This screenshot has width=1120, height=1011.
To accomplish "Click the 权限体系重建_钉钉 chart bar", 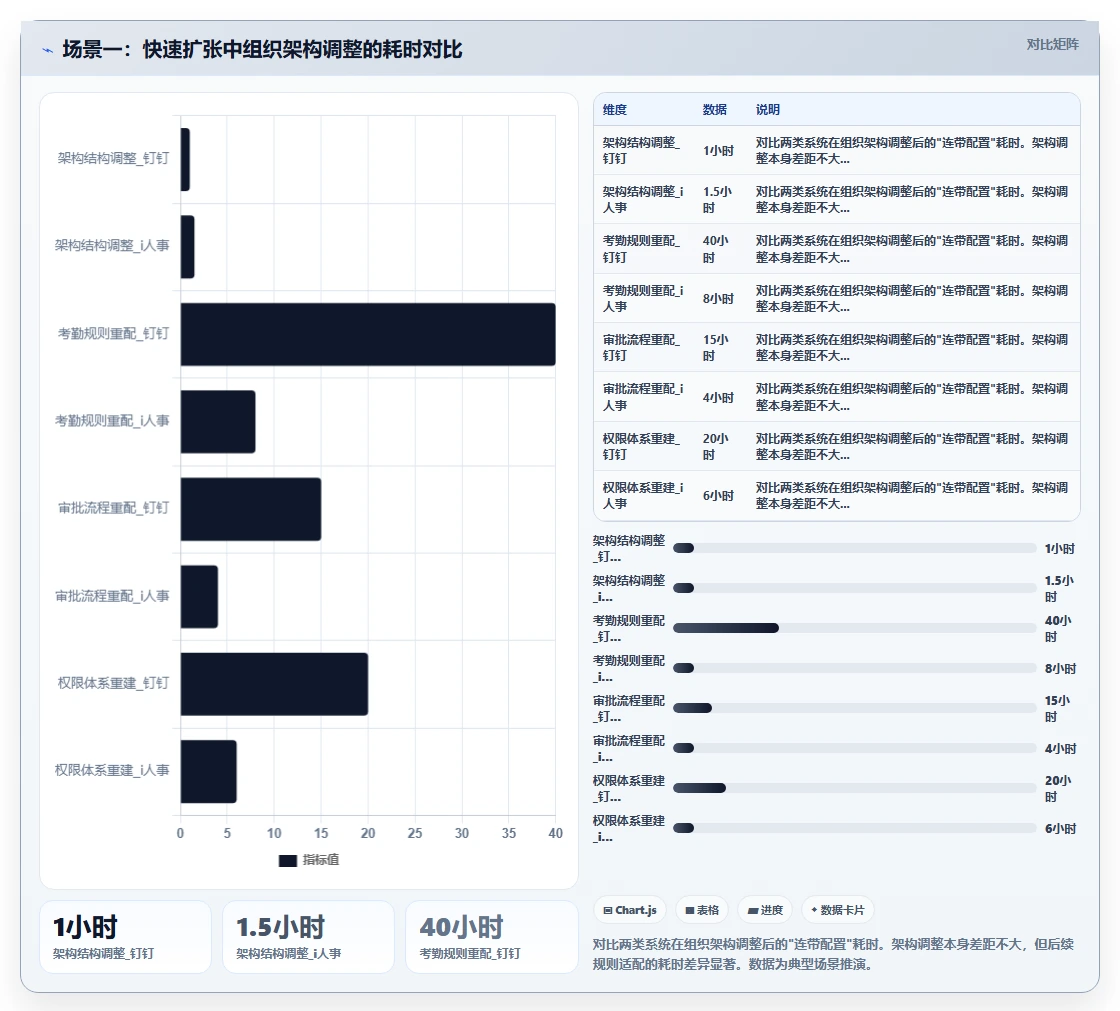I will [x=274, y=684].
